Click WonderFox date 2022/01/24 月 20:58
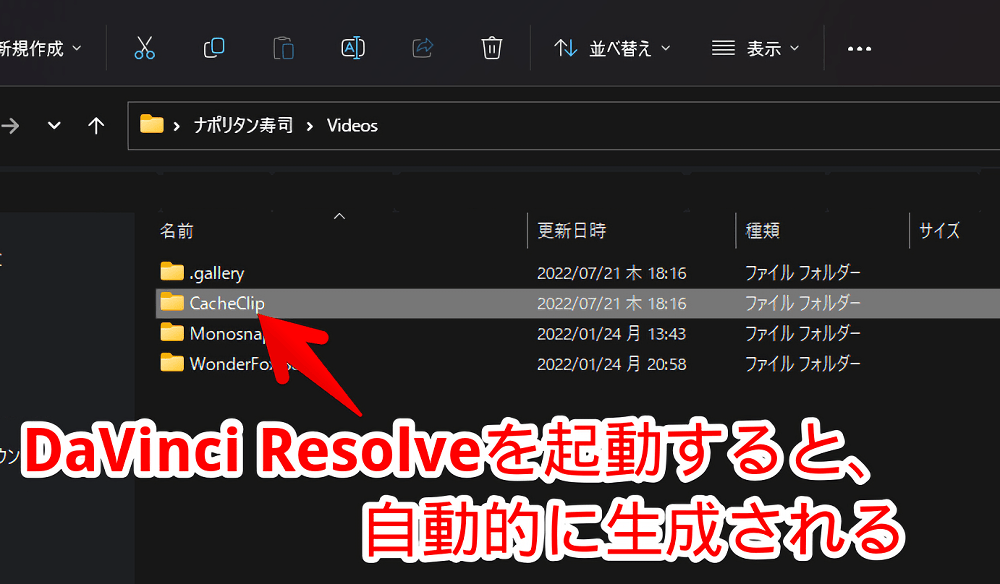 click(x=612, y=364)
